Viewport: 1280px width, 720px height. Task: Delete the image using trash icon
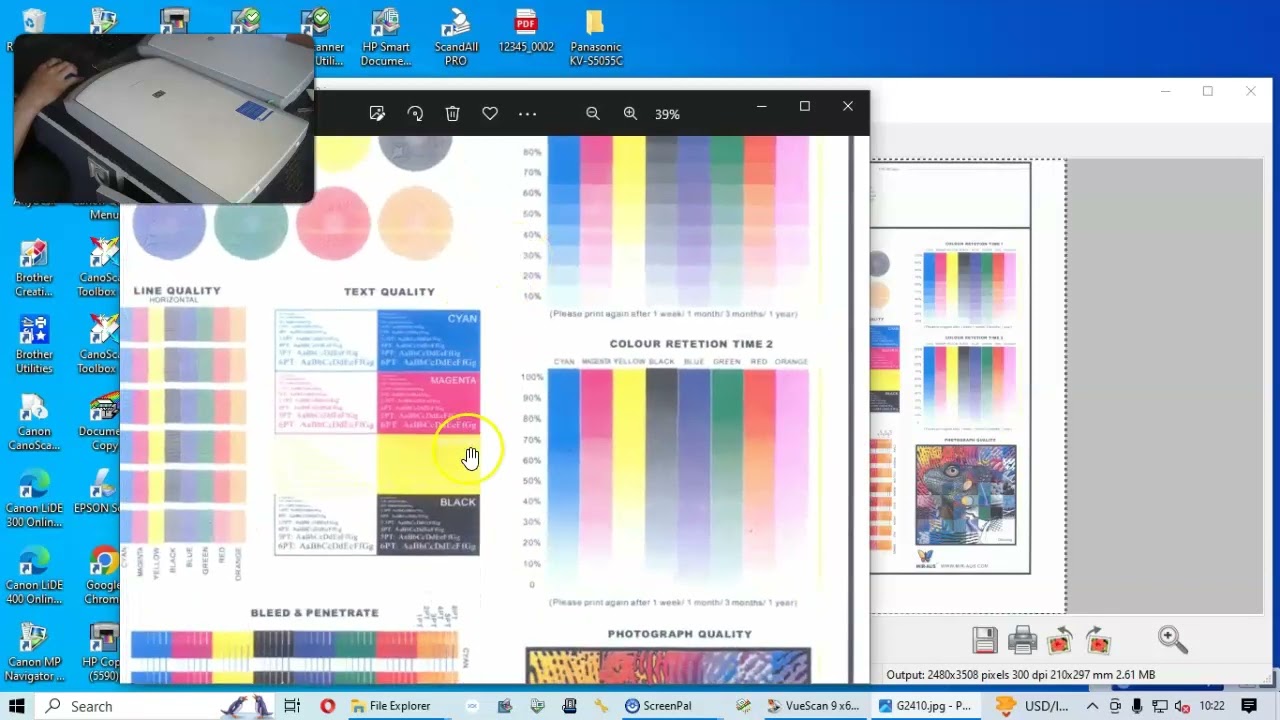(x=452, y=114)
